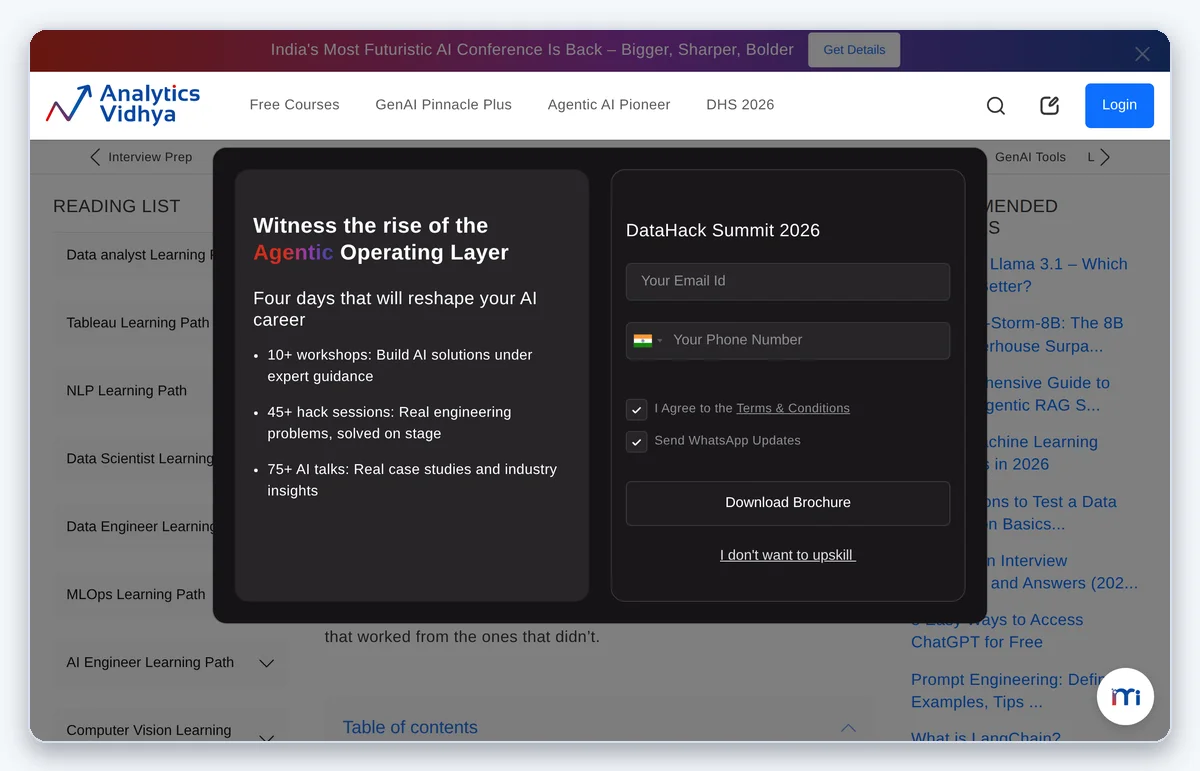Viewport: 1200px width, 771px height.
Task: Open the search icon in header
Action: point(995,105)
